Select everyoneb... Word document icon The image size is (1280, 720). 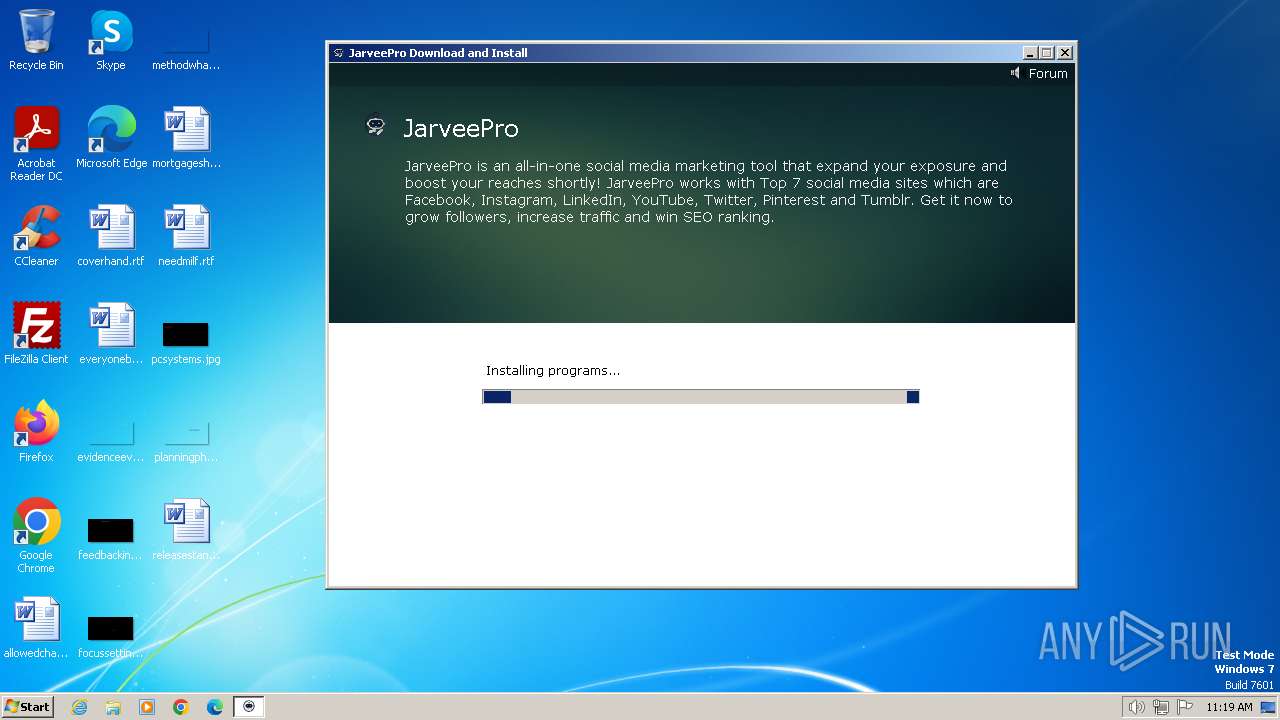pyautogui.click(x=111, y=334)
